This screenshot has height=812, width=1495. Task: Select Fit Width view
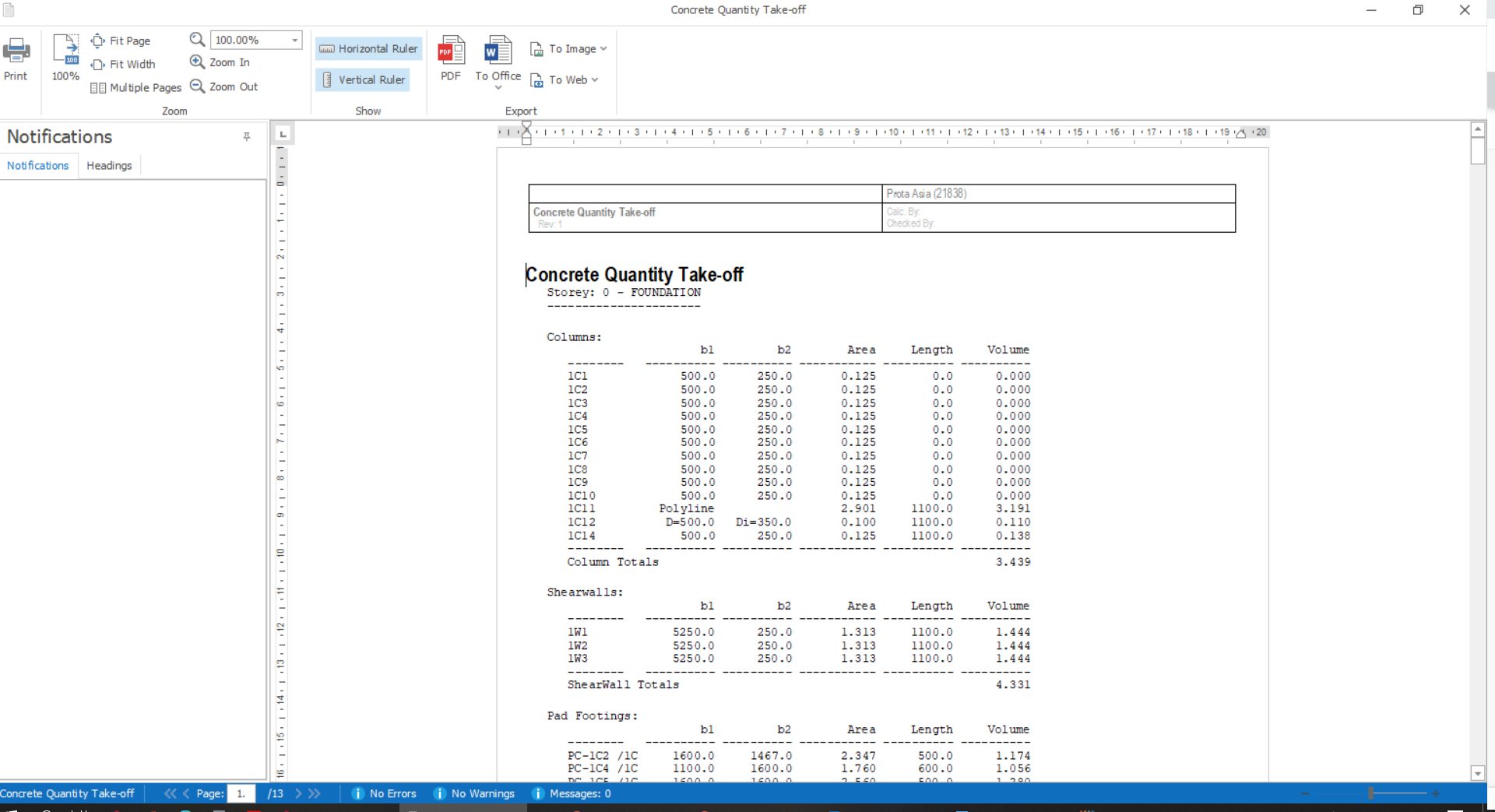[123, 64]
